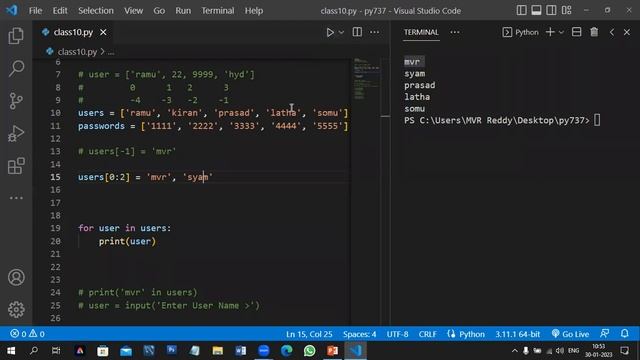Open the Manage gear settings icon
The width and height of the screenshot is (640, 360).
(x=16, y=309)
